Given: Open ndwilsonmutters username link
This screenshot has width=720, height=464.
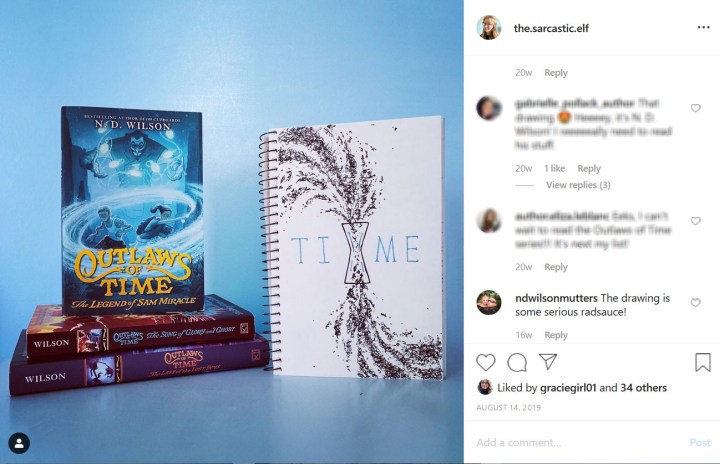Looking at the screenshot, I should 556,298.
